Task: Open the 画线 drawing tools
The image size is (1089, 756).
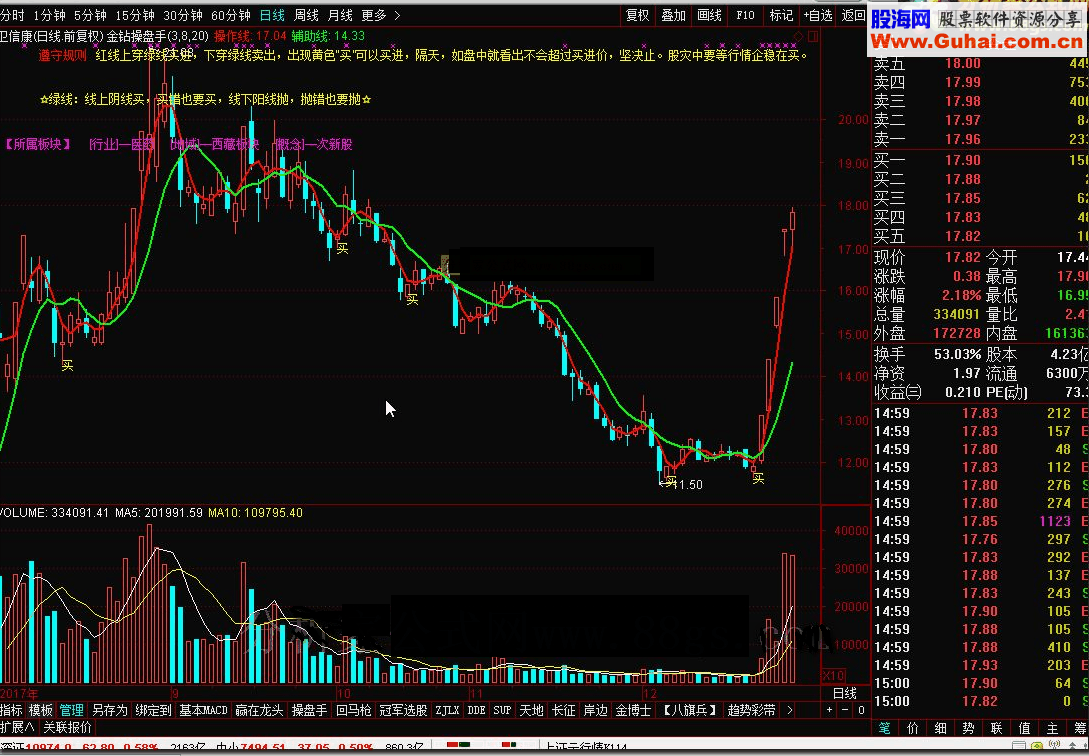Action: tap(709, 15)
